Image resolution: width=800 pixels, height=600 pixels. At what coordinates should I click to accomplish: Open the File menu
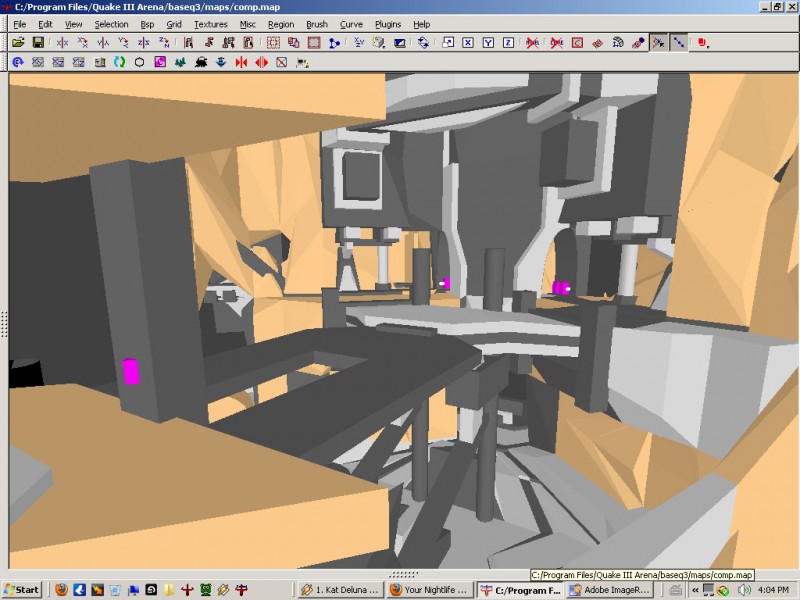pyautogui.click(x=19, y=24)
